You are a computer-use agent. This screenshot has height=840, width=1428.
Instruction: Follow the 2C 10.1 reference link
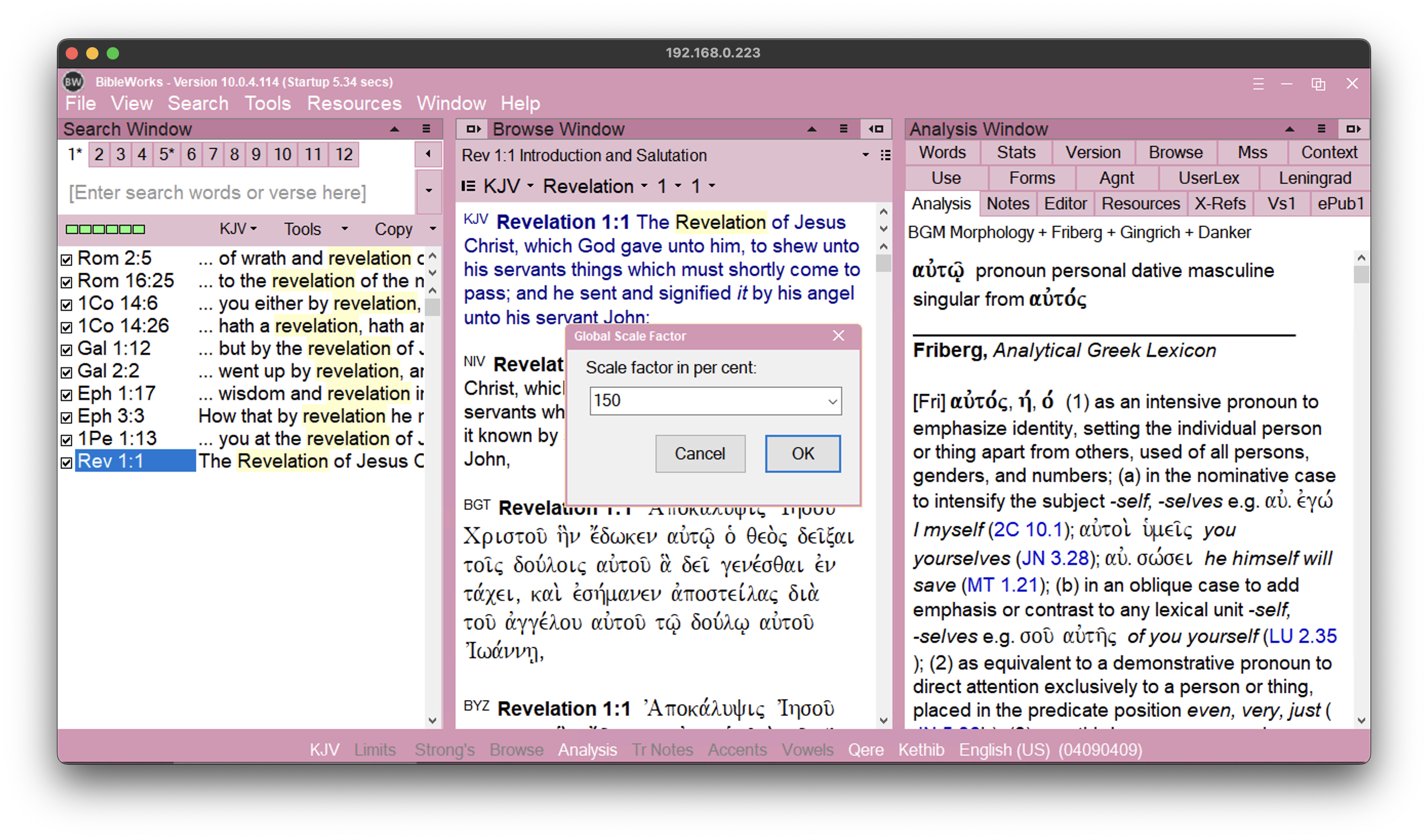pyautogui.click(x=1027, y=530)
